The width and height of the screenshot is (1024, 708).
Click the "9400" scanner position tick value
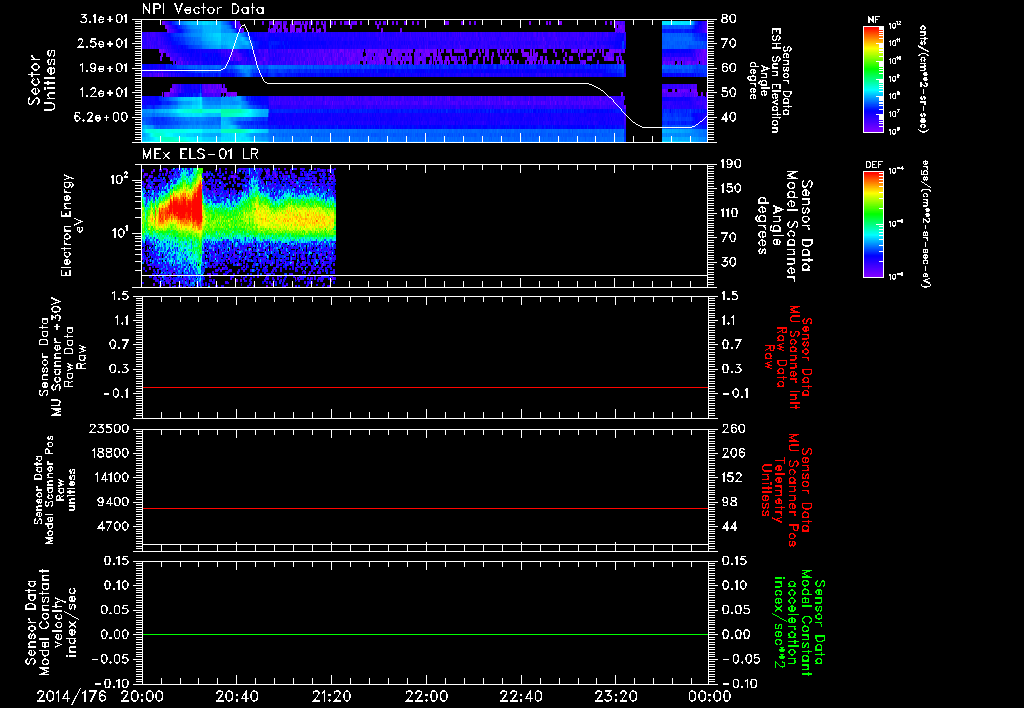[112, 502]
